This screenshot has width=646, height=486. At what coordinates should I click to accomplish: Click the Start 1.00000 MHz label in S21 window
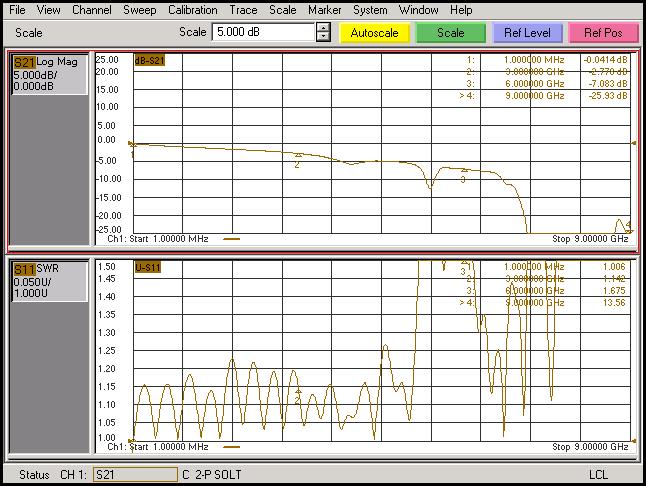click(169, 239)
